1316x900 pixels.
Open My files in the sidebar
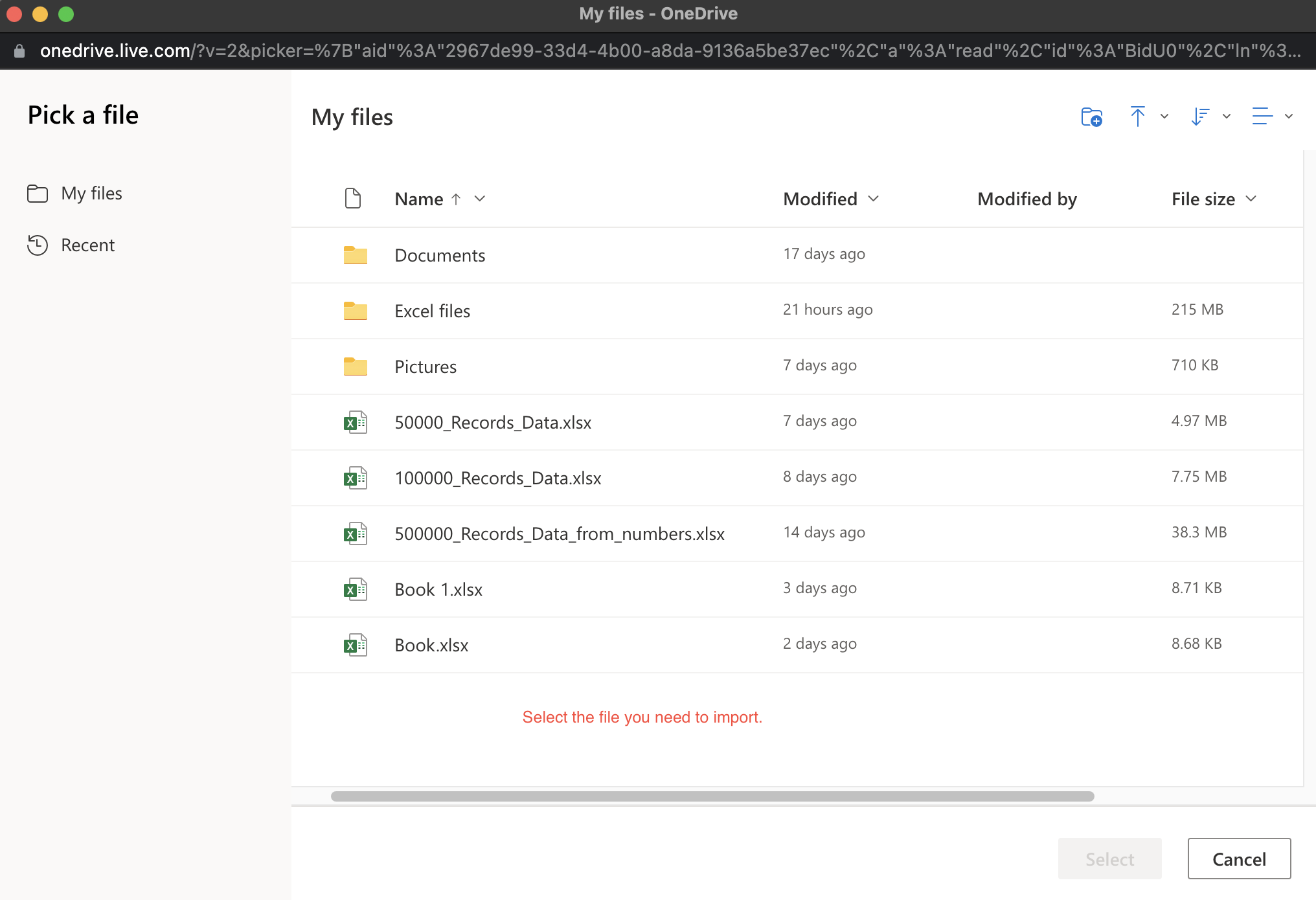pos(91,193)
